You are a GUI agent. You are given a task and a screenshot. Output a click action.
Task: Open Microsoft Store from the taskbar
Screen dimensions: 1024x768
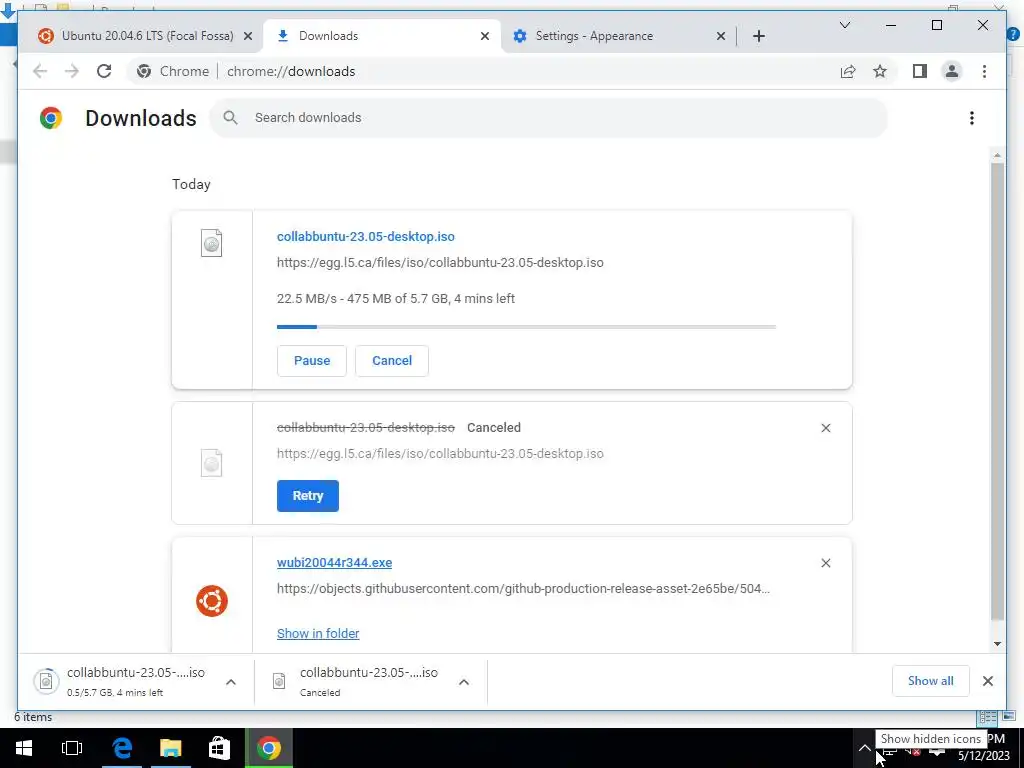pos(219,748)
